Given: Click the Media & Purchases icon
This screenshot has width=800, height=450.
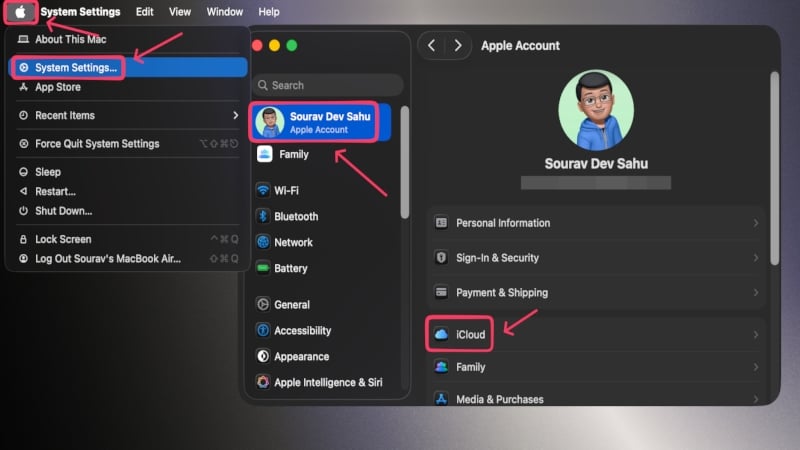Looking at the screenshot, I should (x=441, y=399).
